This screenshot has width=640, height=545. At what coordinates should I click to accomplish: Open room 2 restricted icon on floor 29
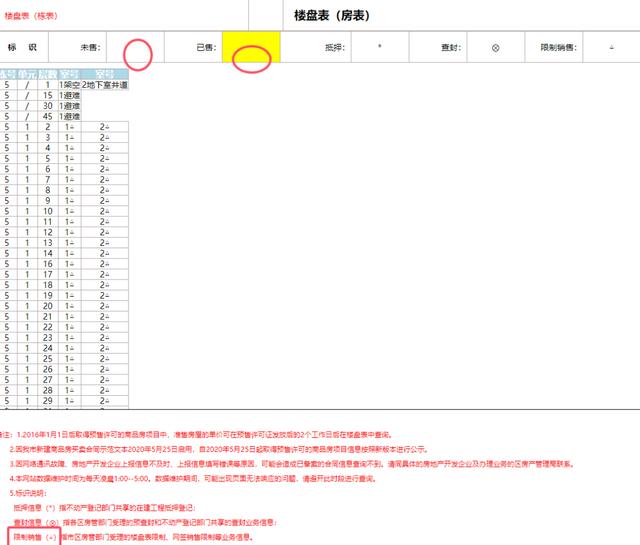(x=107, y=401)
